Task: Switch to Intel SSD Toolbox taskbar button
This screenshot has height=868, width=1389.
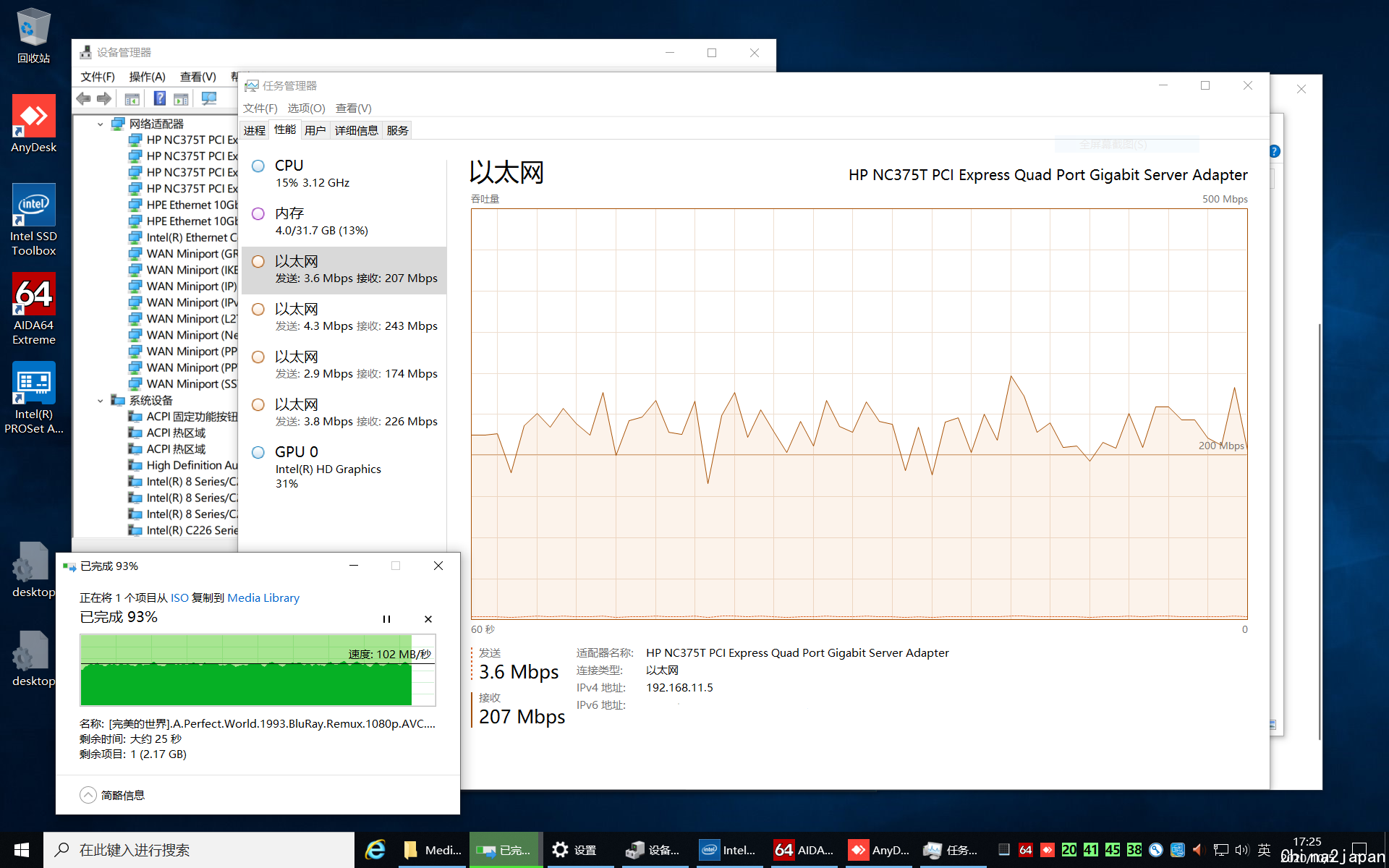Action: 728,850
